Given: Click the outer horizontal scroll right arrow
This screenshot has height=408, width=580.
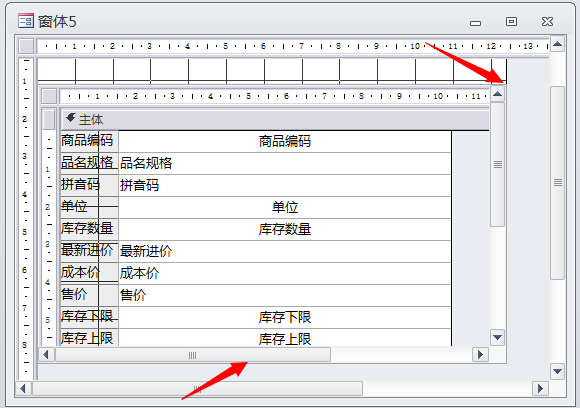Looking at the screenshot, I should point(540,388).
